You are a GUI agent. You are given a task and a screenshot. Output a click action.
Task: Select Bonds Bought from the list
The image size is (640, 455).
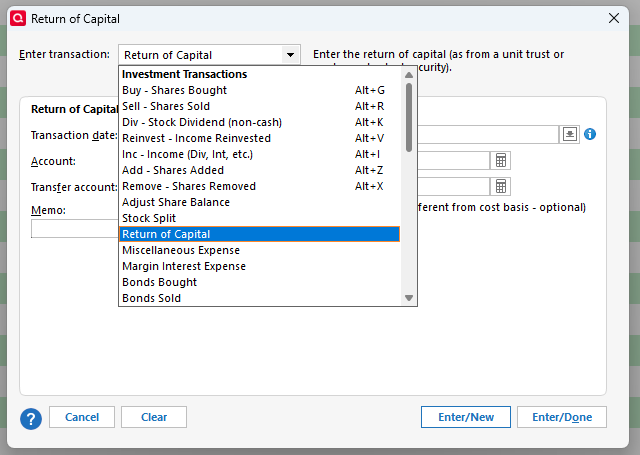(159, 282)
